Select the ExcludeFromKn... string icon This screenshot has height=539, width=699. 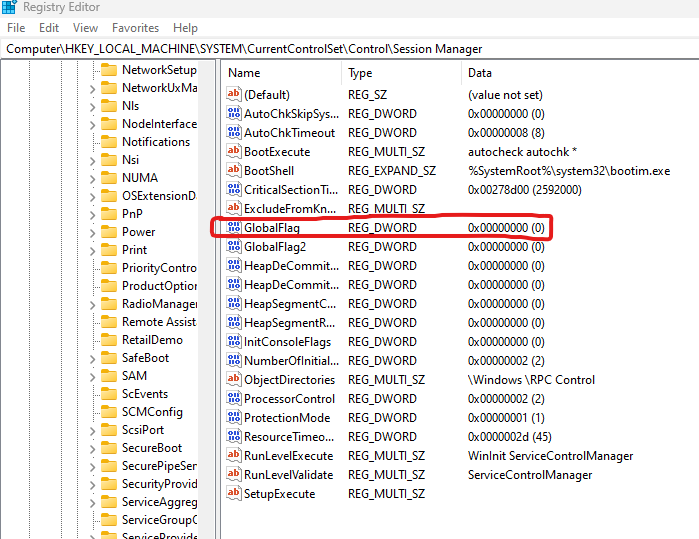point(234,208)
